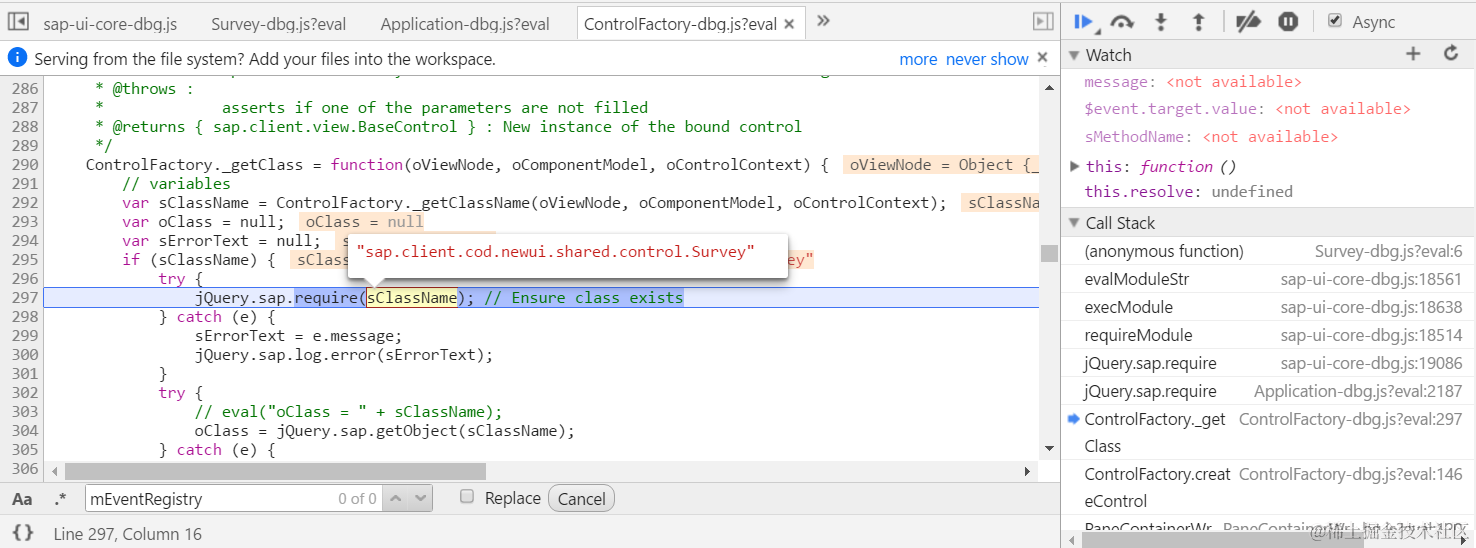Click the 'this.resolve: undefined' watch entry

tap(1188, 191)
